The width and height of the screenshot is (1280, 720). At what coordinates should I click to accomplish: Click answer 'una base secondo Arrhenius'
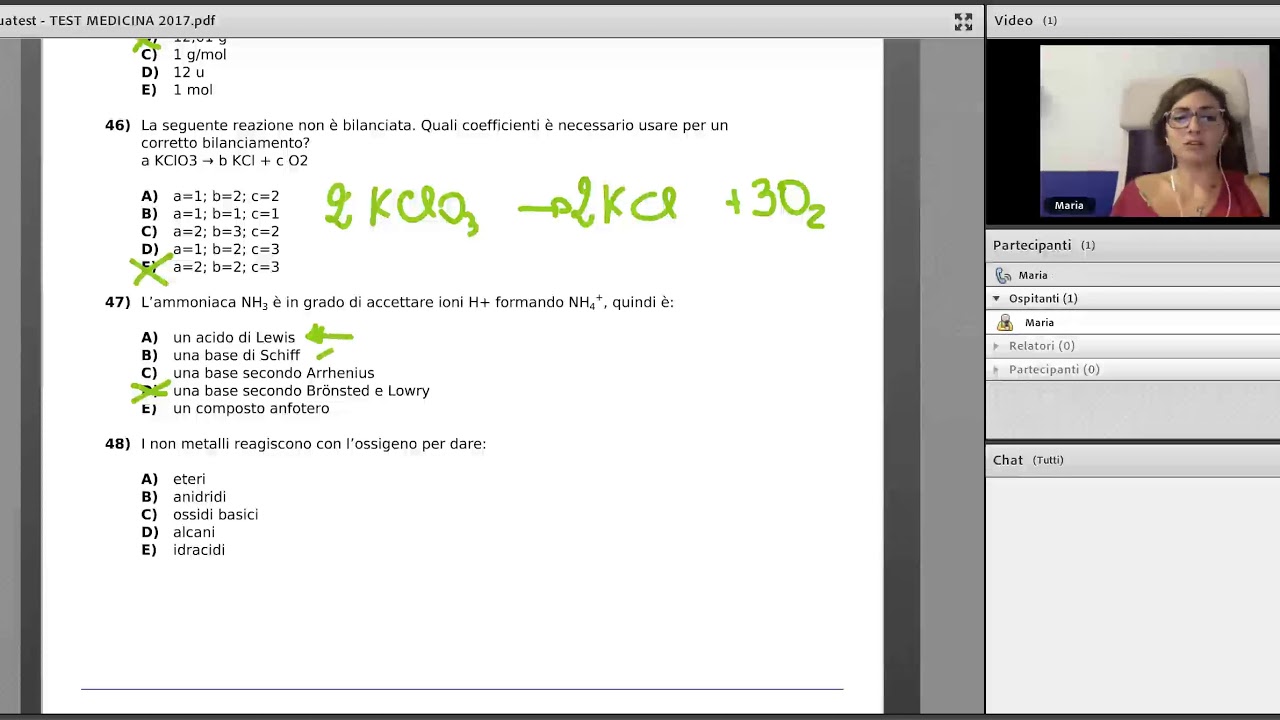tap(274, 373)
